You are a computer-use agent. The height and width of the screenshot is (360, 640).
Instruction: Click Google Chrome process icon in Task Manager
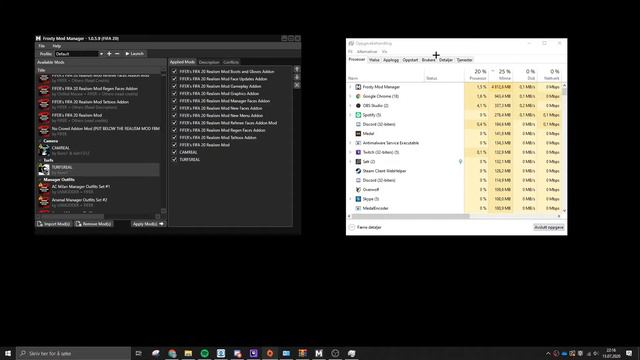pos(358,96)
